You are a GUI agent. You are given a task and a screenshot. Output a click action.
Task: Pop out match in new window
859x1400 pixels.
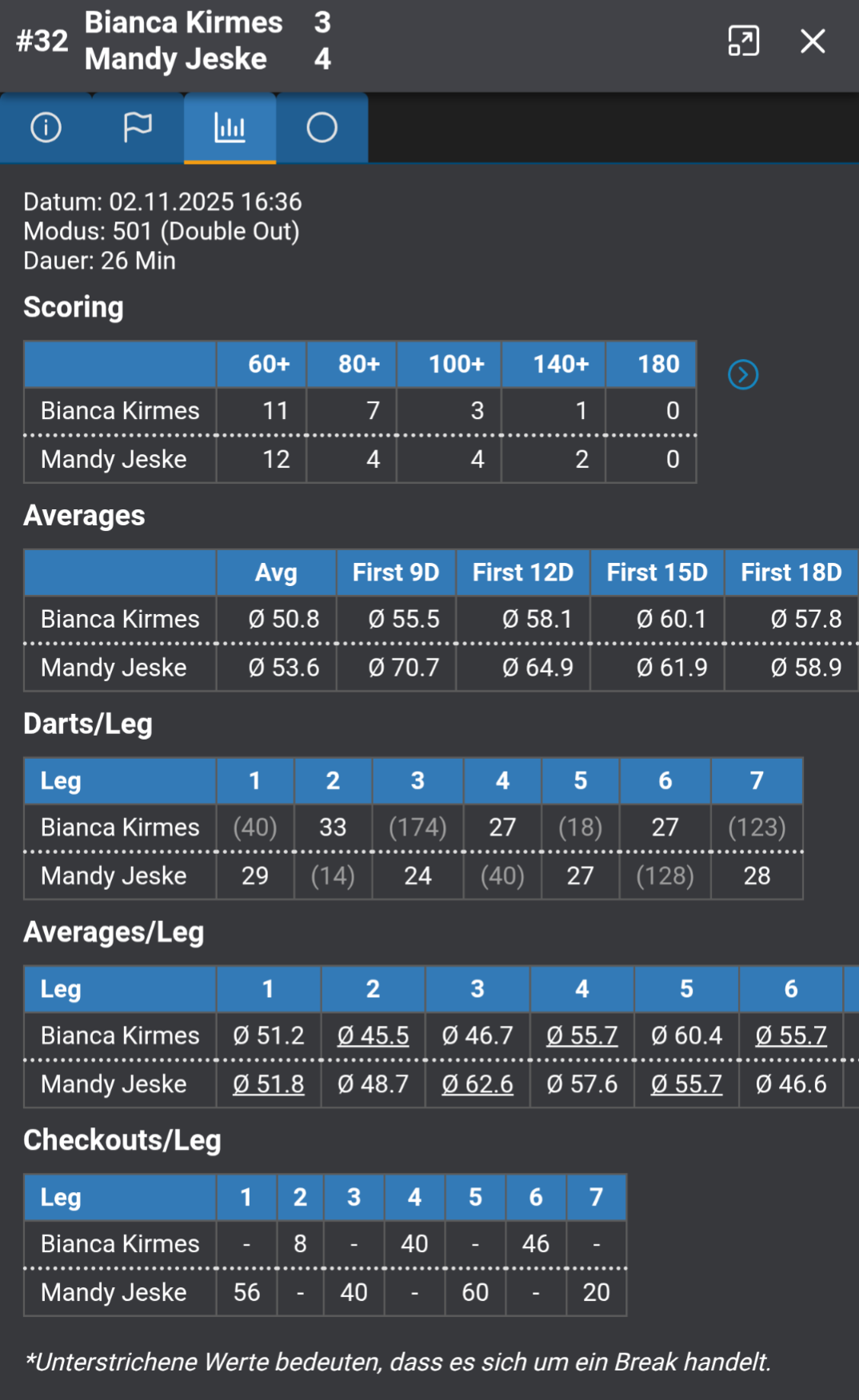pos(743,41)
